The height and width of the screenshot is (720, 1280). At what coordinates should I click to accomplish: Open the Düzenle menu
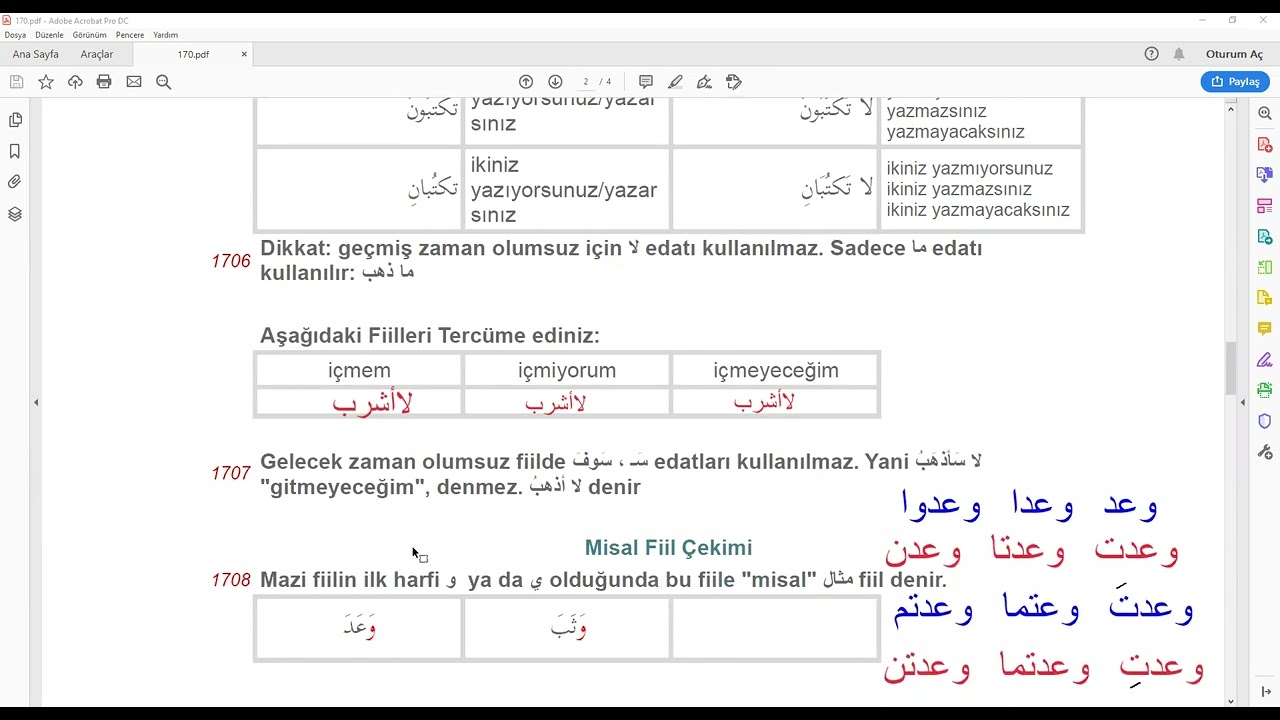49,35
